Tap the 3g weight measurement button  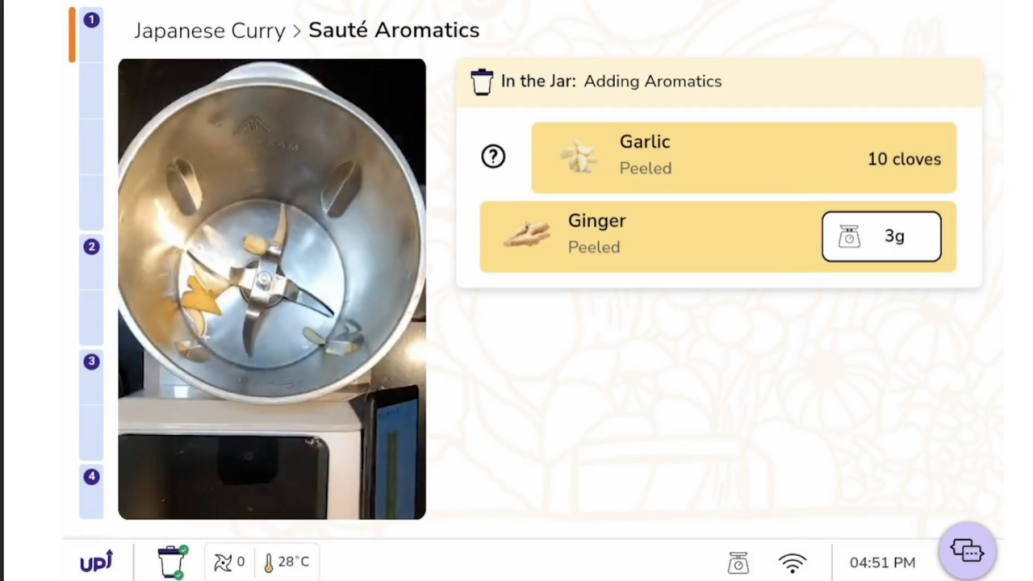pos(881,236)
